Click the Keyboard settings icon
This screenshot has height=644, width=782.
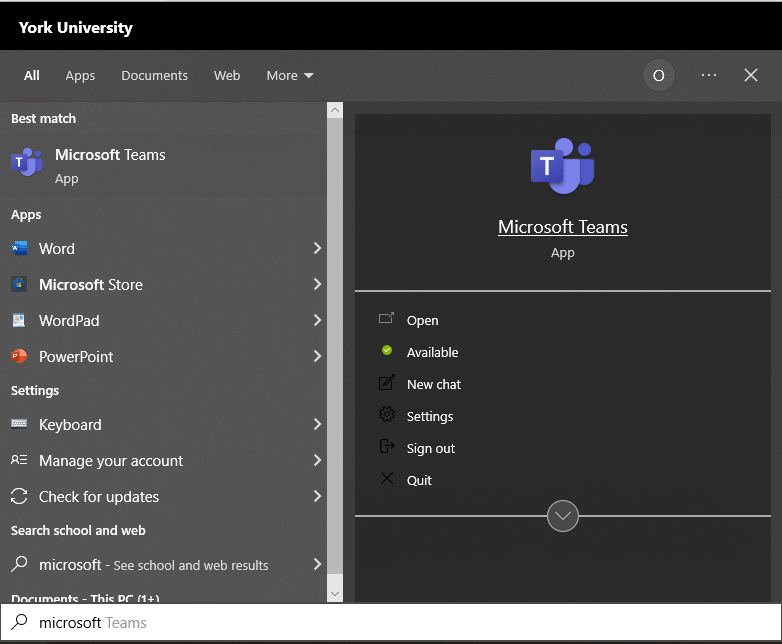(19, 424)
